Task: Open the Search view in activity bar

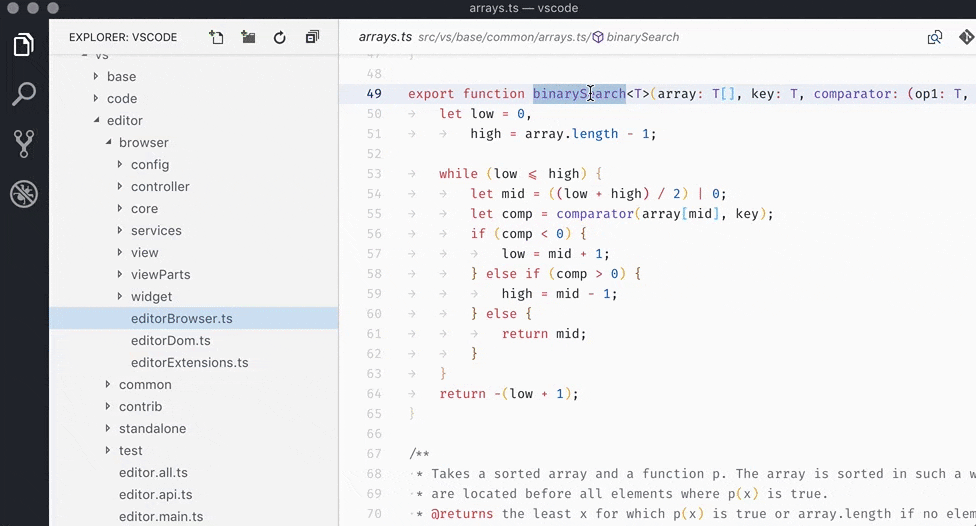Action: (x=24, y=95)
